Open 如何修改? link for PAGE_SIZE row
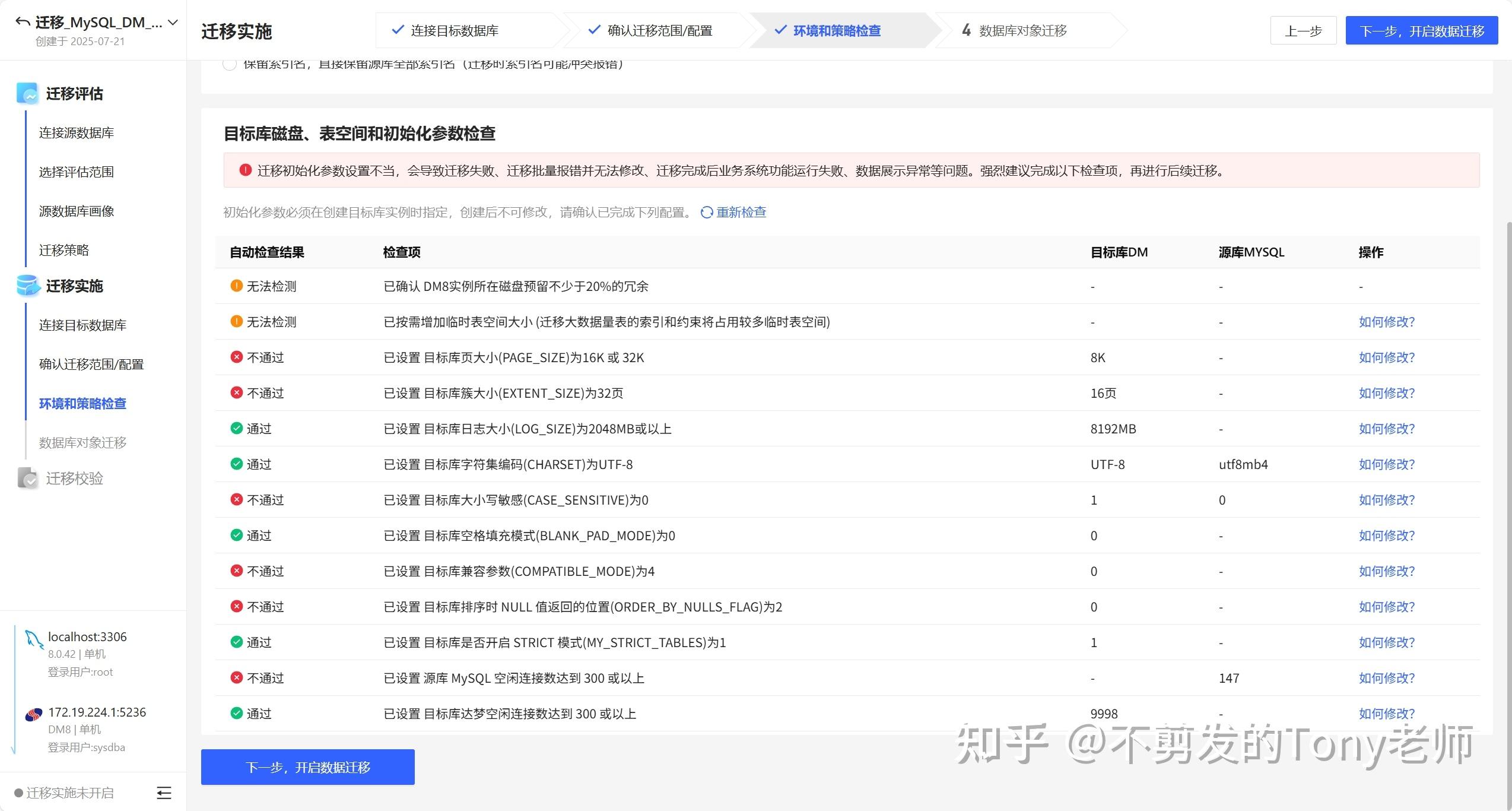 (1386, 357)
